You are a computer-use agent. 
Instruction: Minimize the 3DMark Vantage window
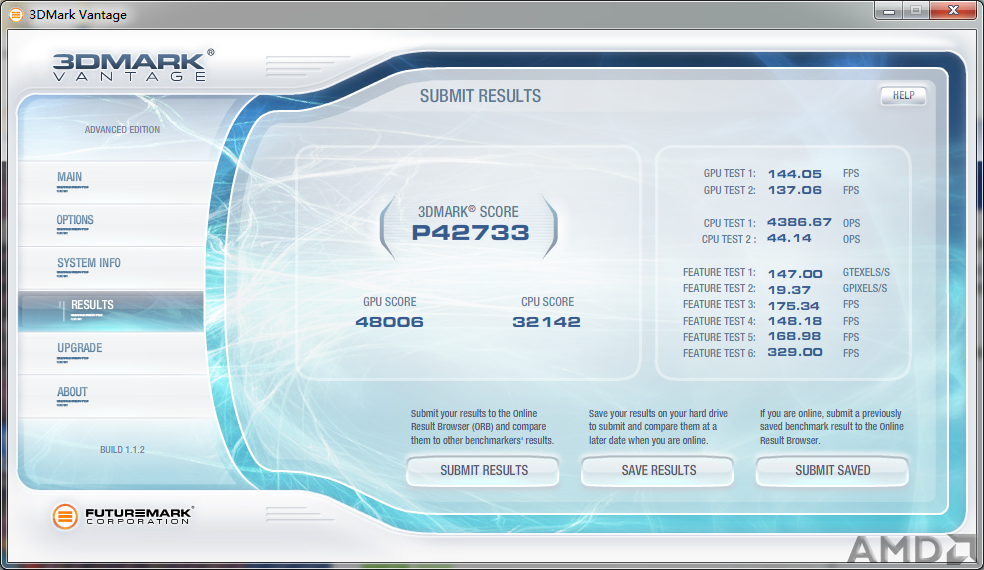889,11
